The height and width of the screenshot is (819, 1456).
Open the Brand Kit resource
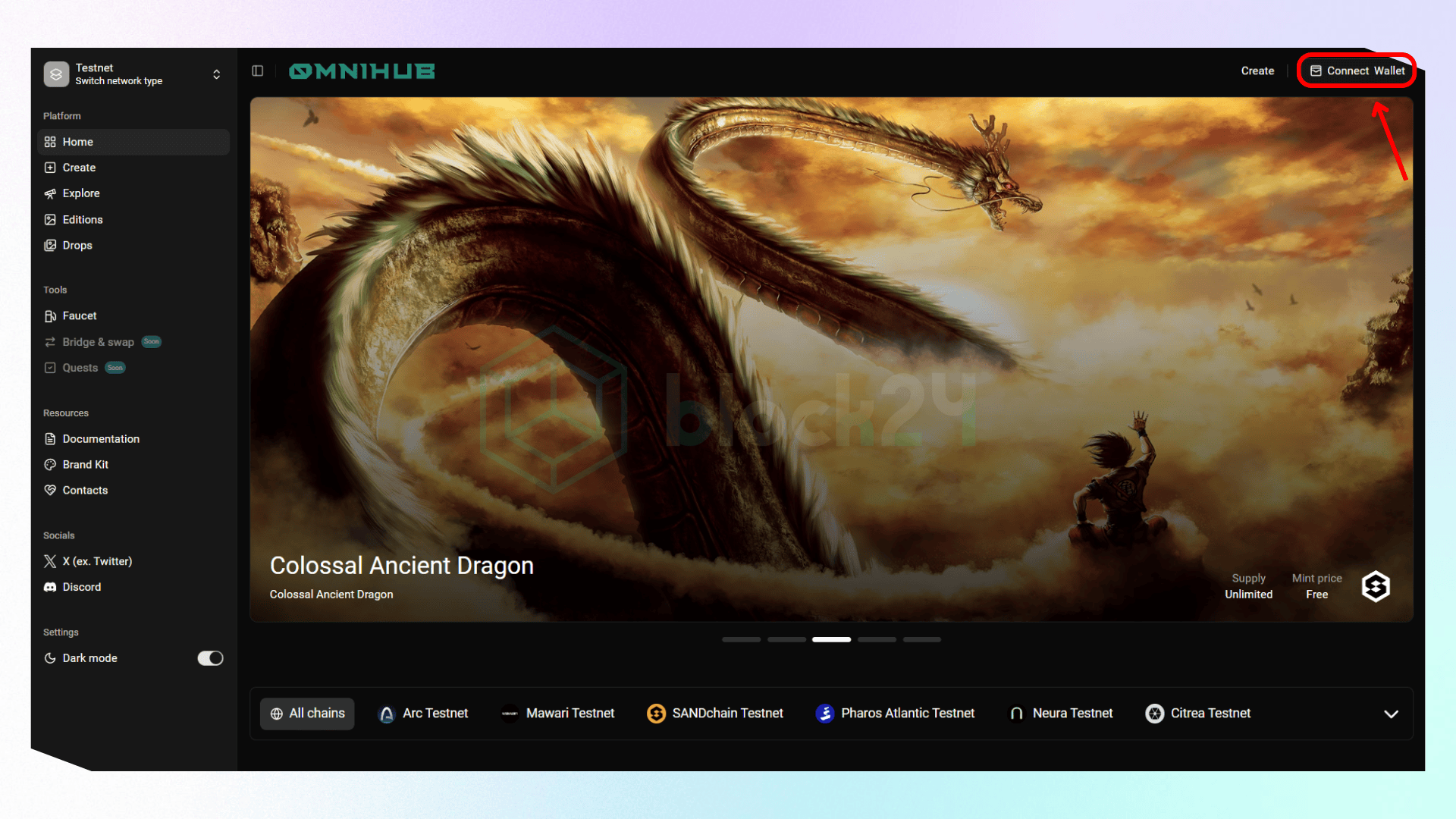83,464
